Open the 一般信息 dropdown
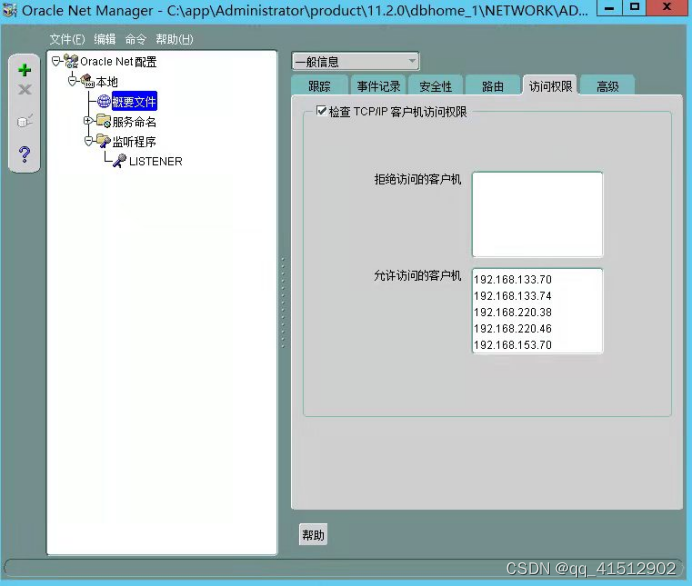The height and width of the screenshot is (587, 692). pyautogui.click(x=355, y=61)
